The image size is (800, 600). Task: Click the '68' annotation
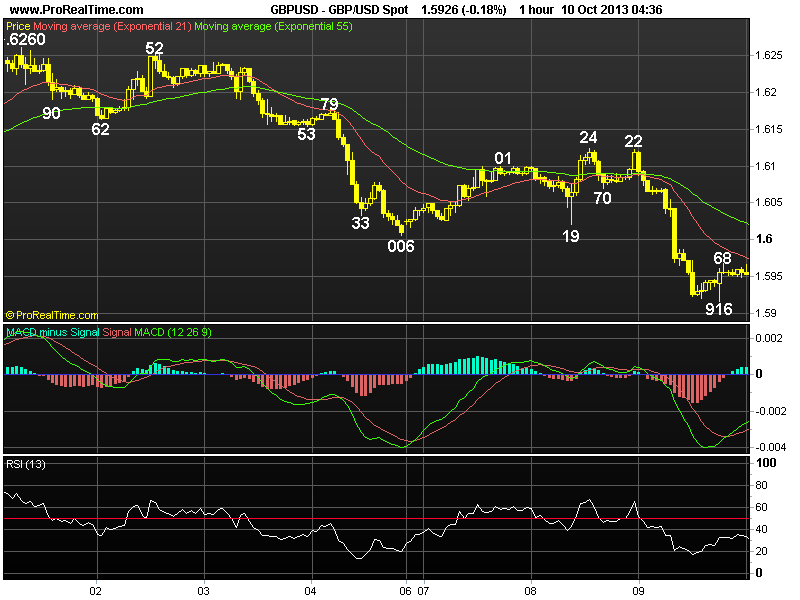tap(722, 258)
